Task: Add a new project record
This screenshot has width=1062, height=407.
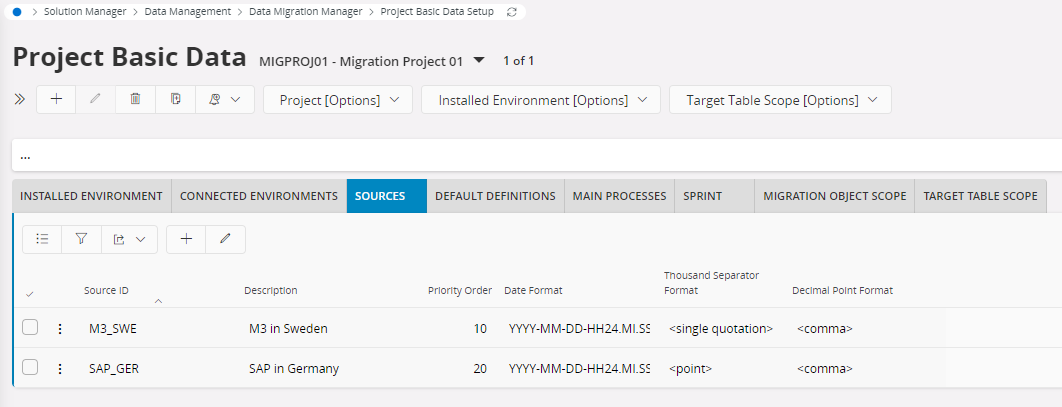Action: (x=56, y=100)
